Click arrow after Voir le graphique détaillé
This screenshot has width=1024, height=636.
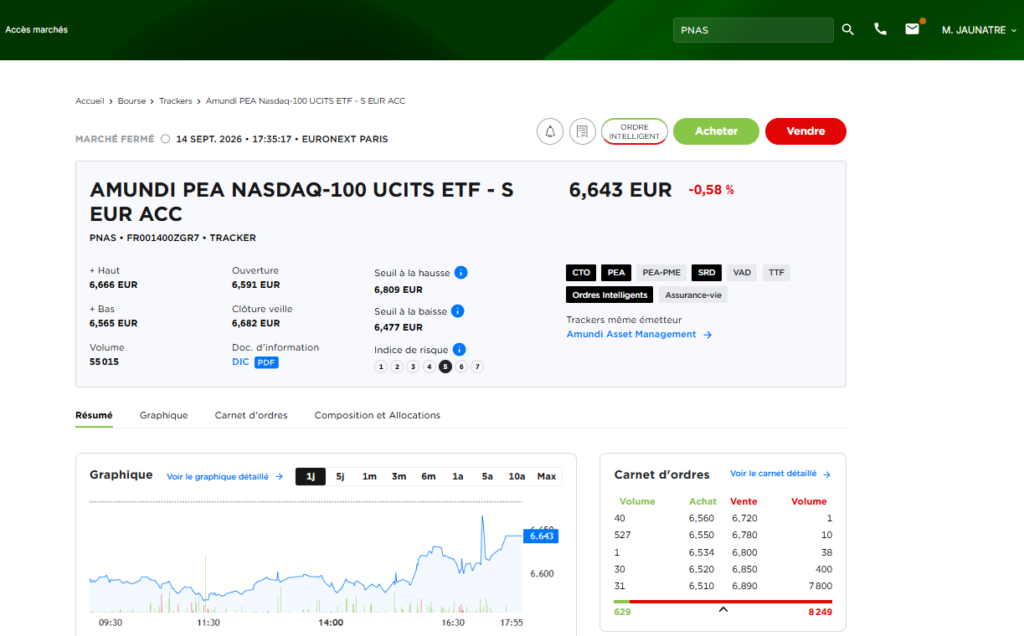(x=279, y=477)
